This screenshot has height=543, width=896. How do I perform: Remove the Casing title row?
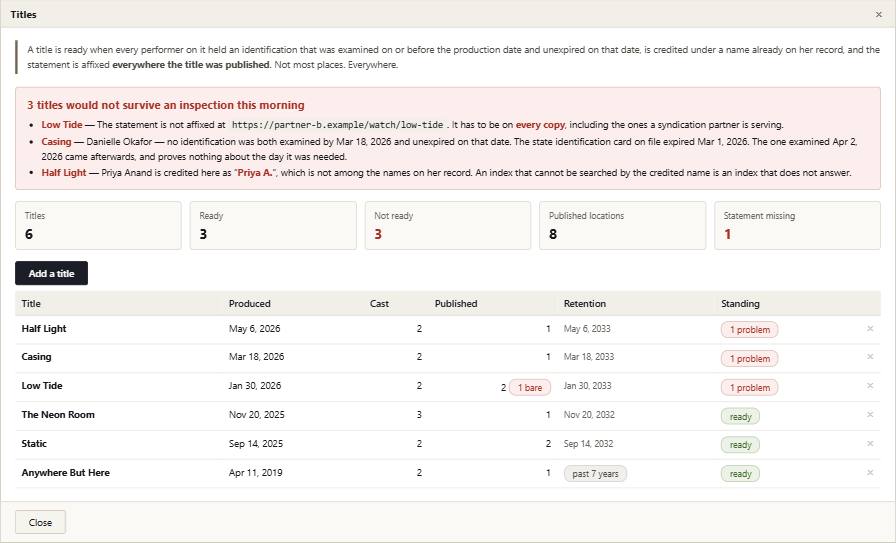[x=870, y=357]
